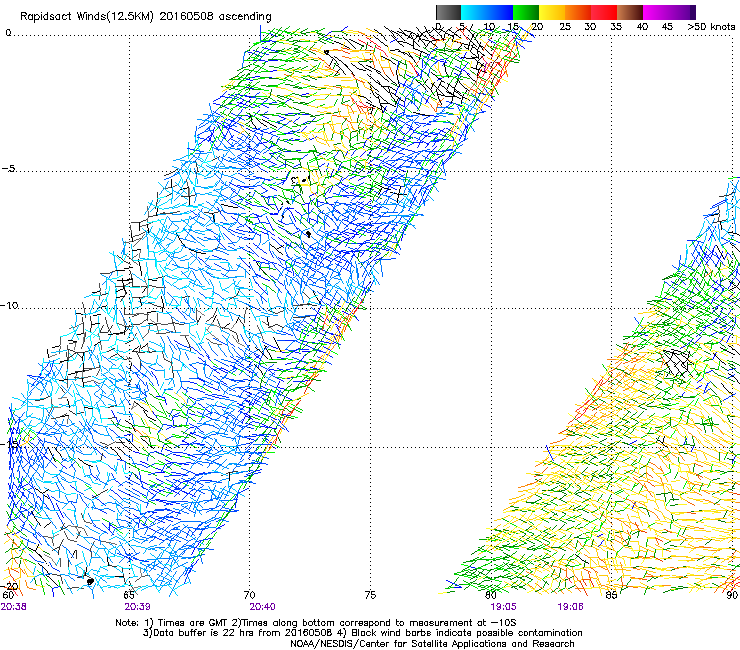
Task: Click the 'Rapidscat Winds(12.5KM) 20160508 ascending' title
Action: click(x=146, y=17)
